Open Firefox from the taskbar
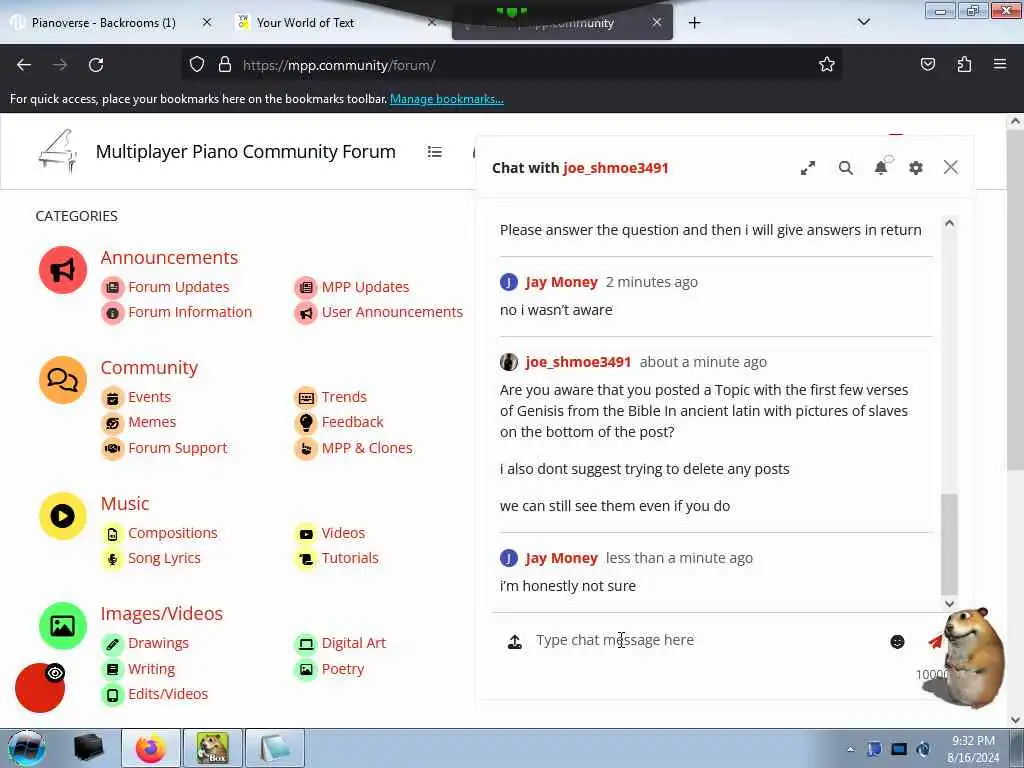The width and height of the screenshot is (1024, 768). click(151, 748)
